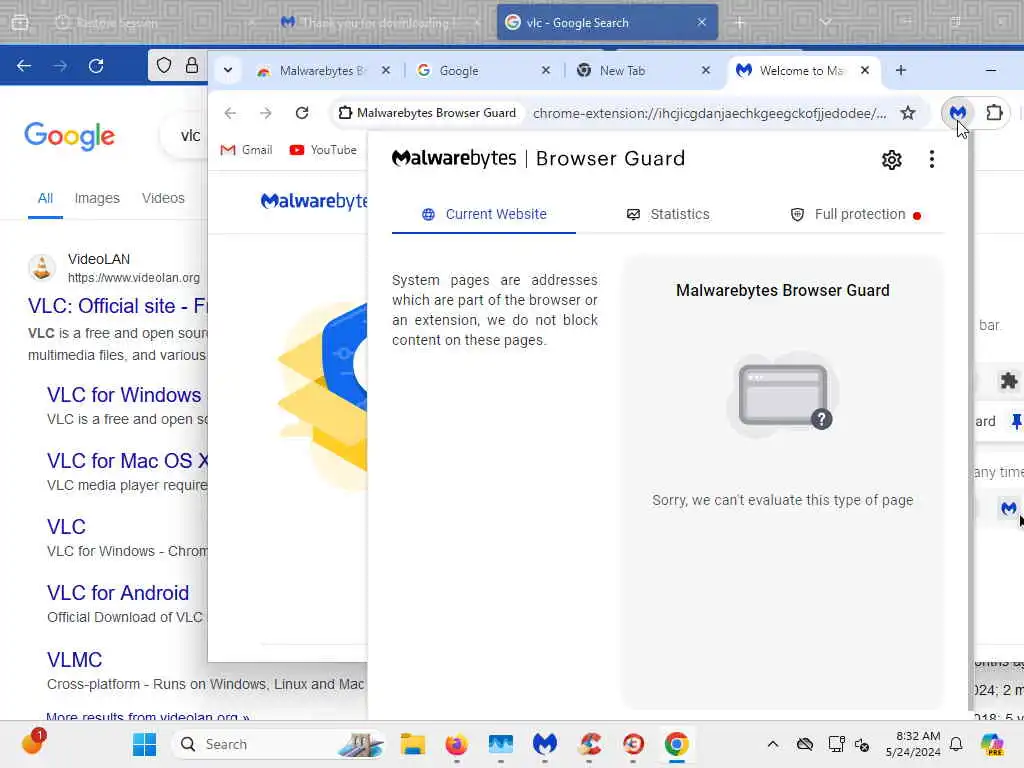This screenshot has width=1024, height=768.
Task: Click taskbar Search box
Action: point(278,744)
